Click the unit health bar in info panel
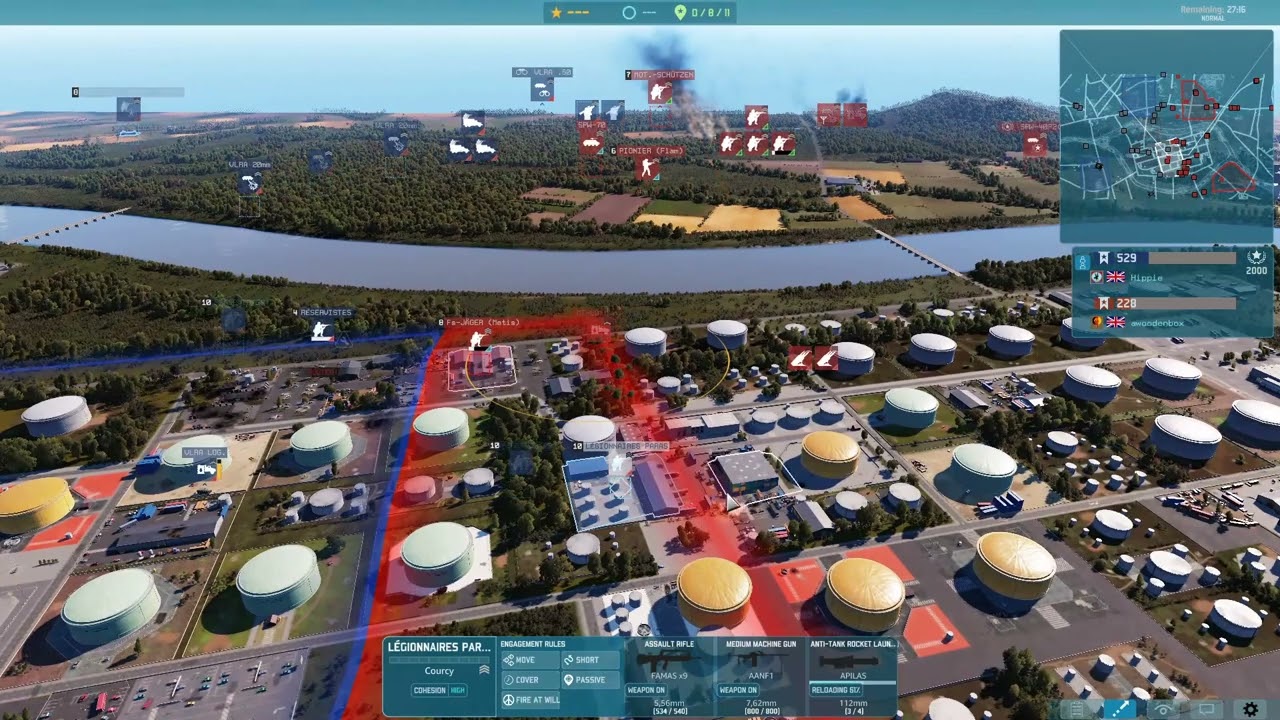The height and width of the screenshot is (720, 1280). [x=439, y=660]
